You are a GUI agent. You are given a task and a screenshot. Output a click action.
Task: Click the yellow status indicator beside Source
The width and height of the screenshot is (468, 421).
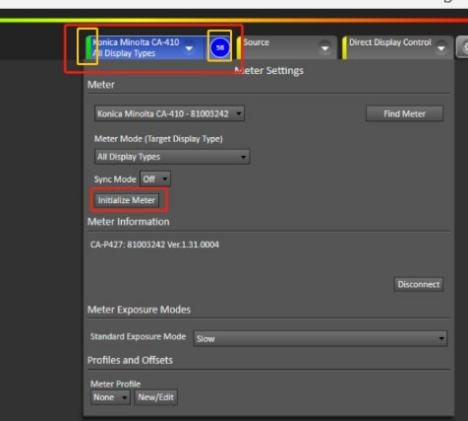coord(239,48)
